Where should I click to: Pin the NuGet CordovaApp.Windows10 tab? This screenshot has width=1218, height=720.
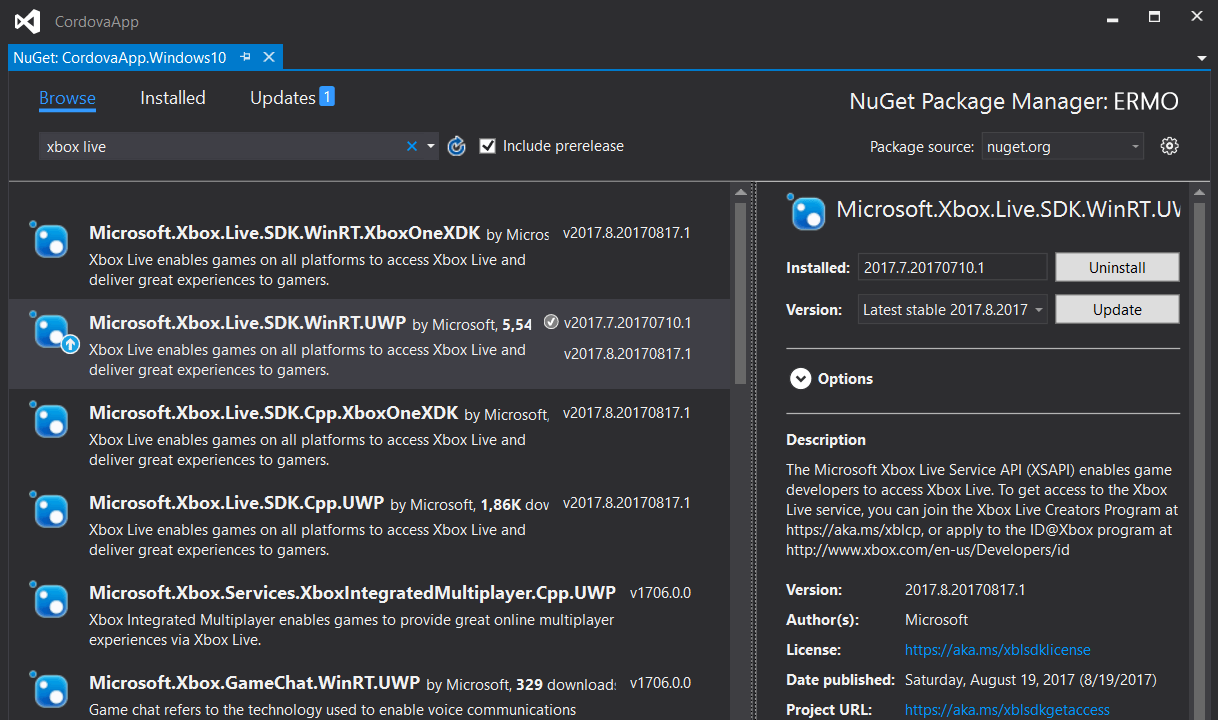pos(245,57)
